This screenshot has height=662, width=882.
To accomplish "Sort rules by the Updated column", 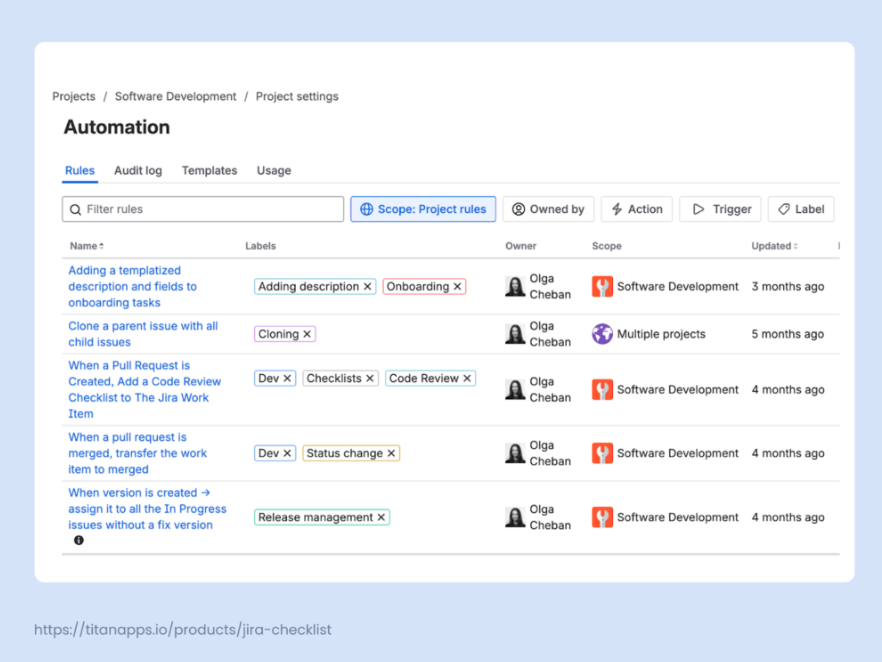I will point(775,246).
